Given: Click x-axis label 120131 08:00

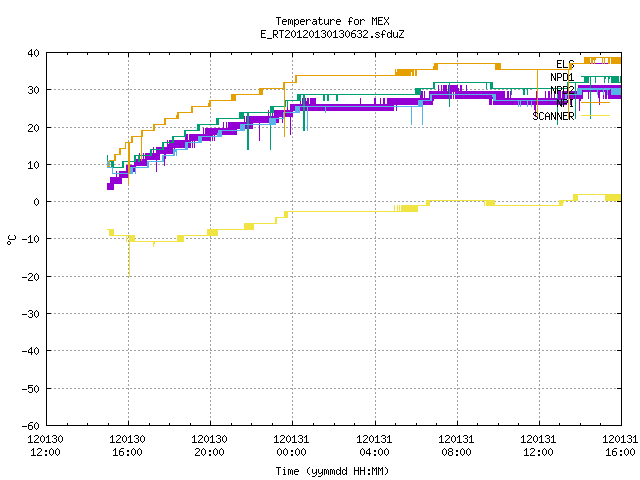Looking at the screenshot, I should click(x=456, y=446).
